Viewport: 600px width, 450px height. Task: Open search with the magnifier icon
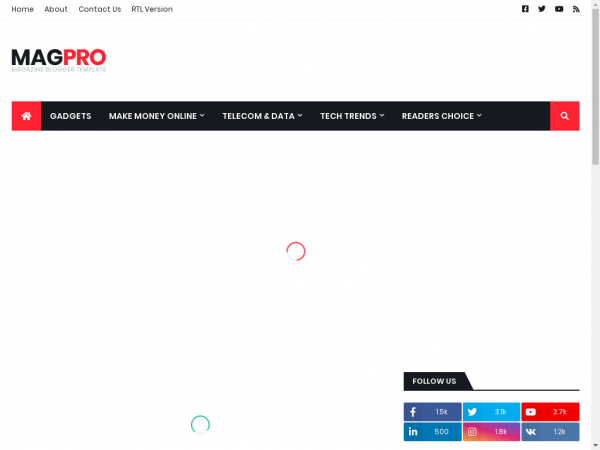(565, 116)
